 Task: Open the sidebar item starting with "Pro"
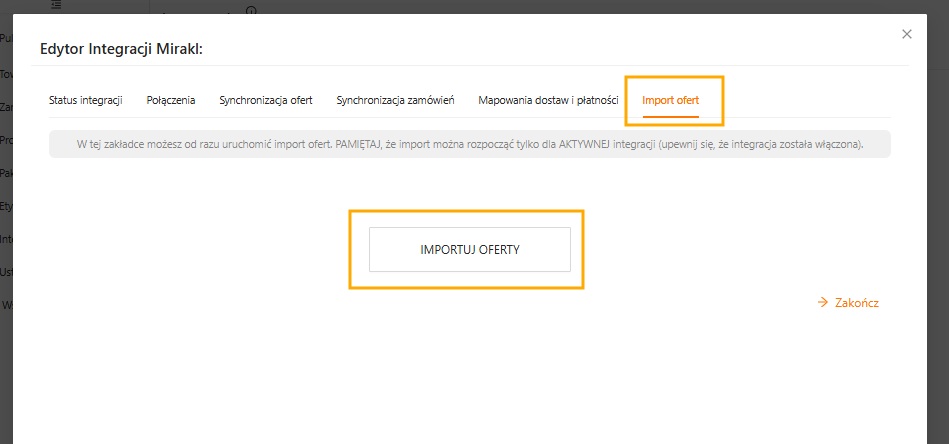pos(6,140)
